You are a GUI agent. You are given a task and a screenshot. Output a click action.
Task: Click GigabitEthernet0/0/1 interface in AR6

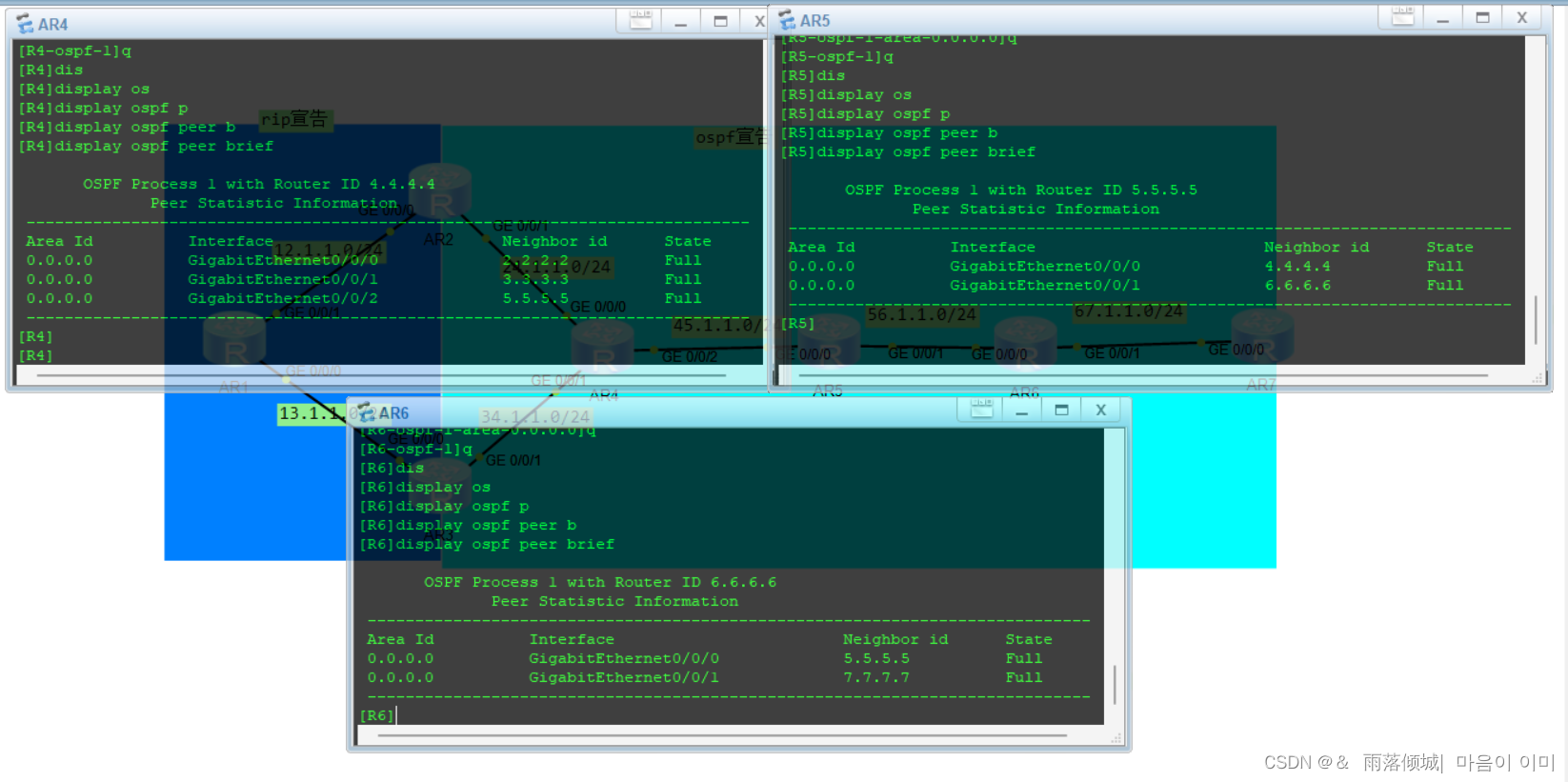(624, 677)
